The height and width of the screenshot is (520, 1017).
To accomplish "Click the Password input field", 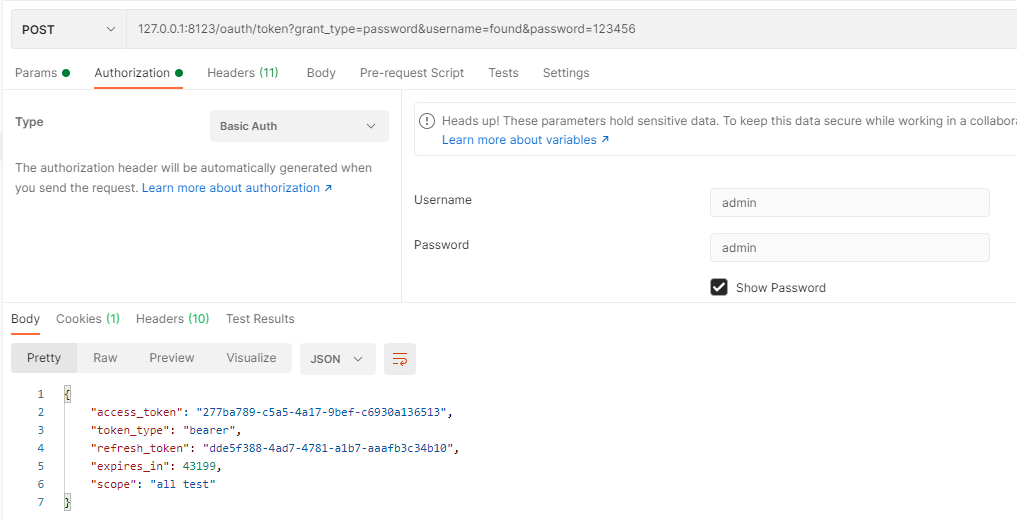I will coord(850,247).
